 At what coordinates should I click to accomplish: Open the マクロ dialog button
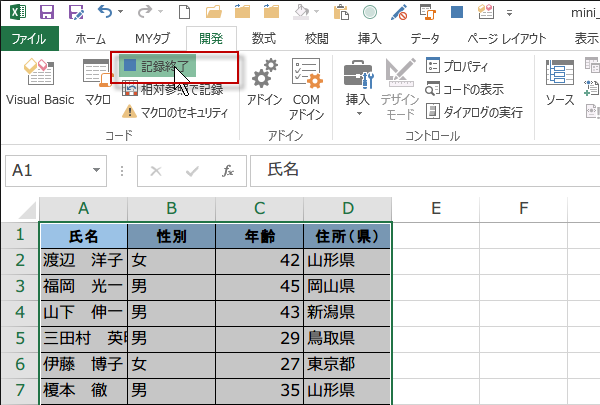pos(97,82)
